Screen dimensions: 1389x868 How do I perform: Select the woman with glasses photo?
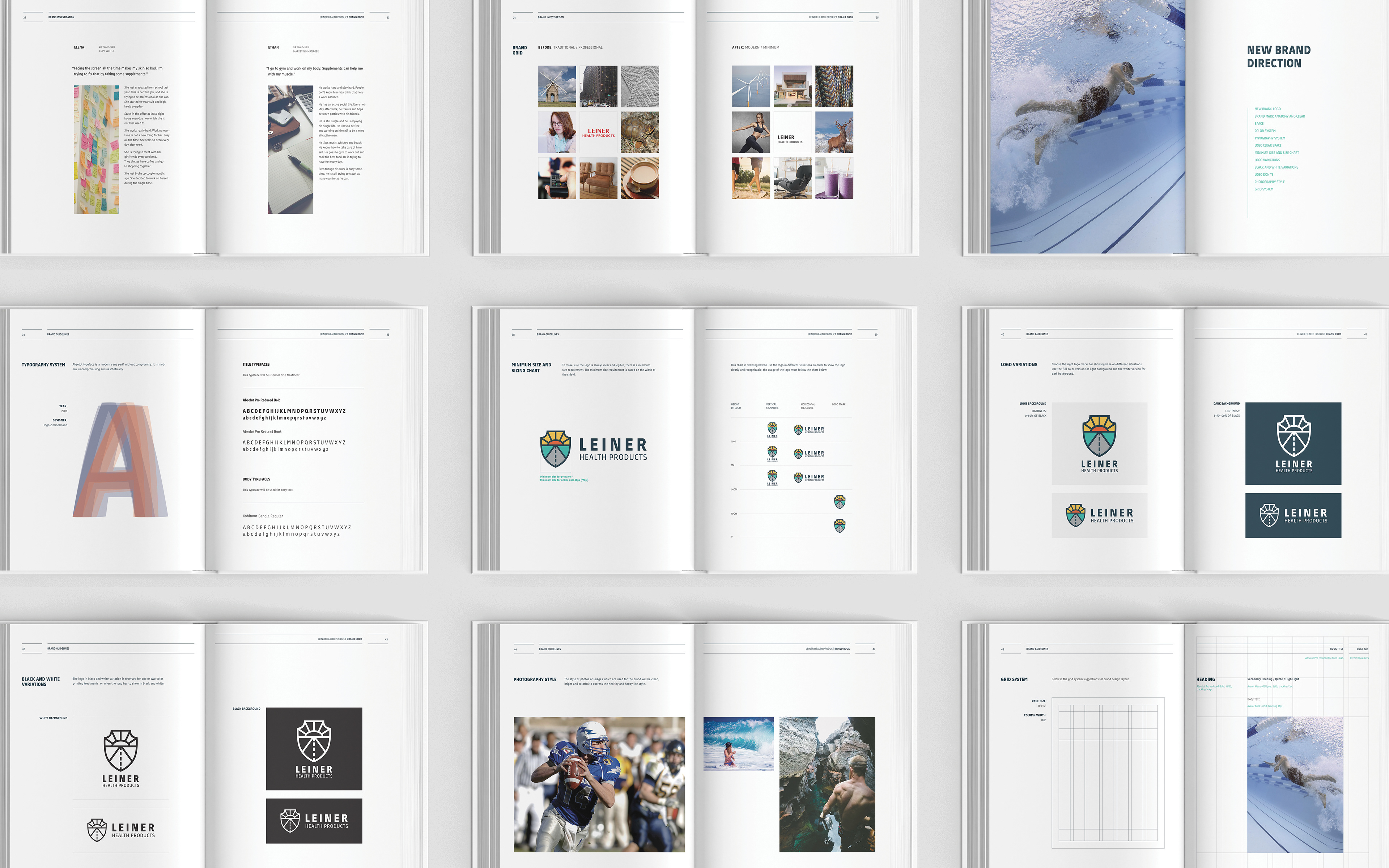click(557, 133)
